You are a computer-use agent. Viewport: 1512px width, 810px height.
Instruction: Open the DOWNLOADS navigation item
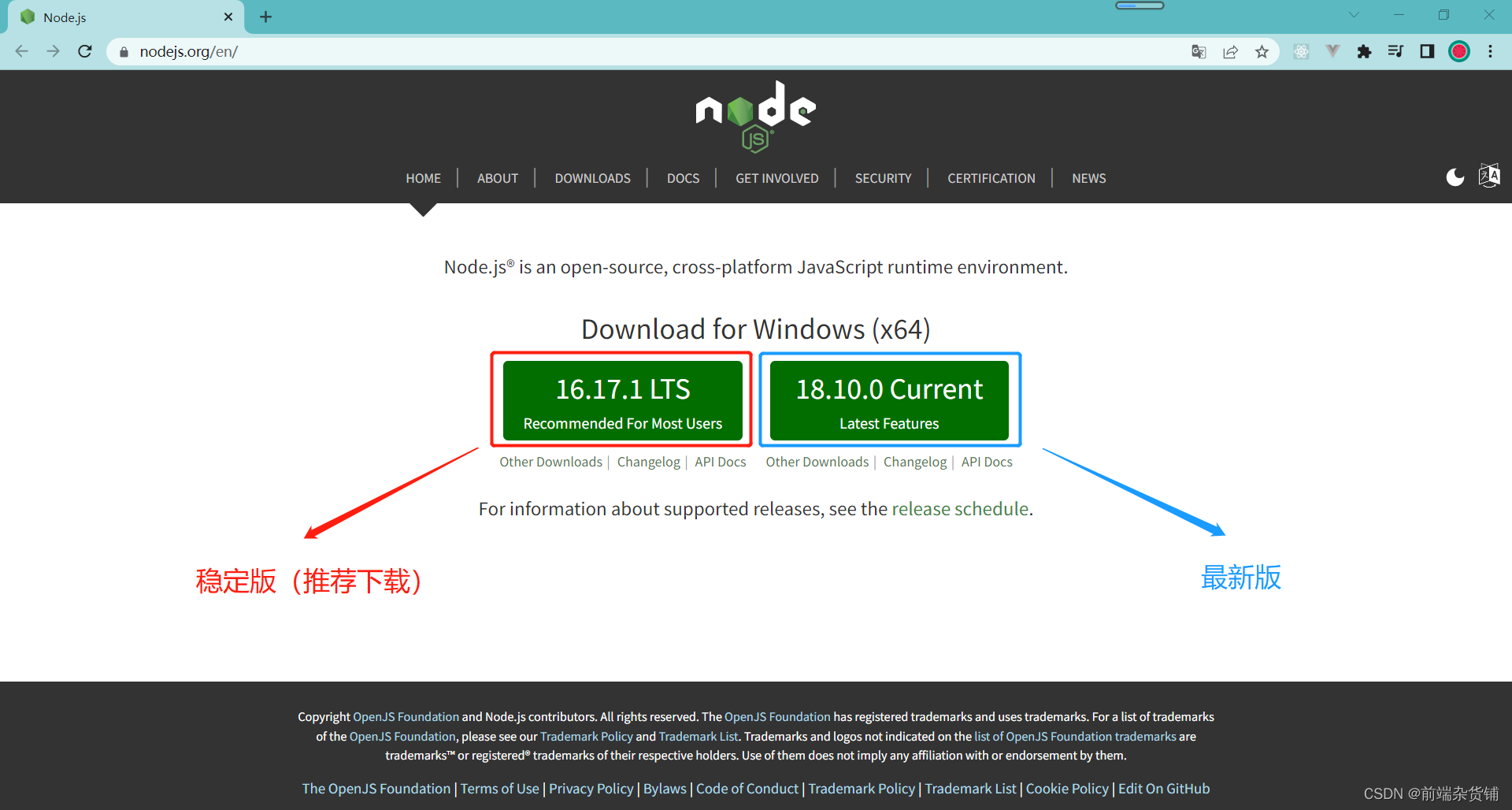click(592, 179)
